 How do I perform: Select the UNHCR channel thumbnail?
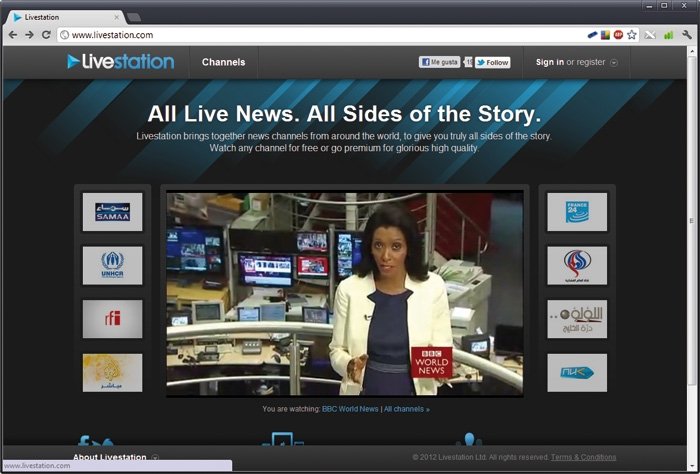click(112, 266)
